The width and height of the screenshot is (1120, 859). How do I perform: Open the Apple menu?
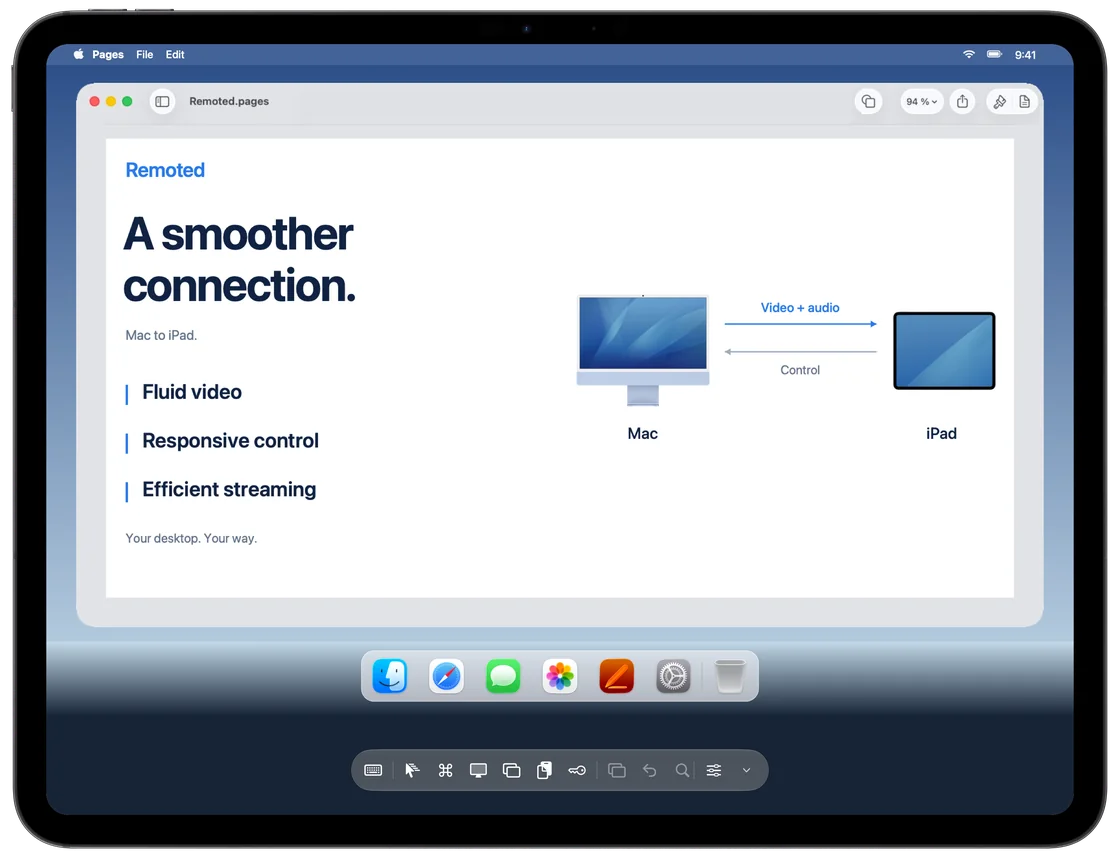point(79,54)
